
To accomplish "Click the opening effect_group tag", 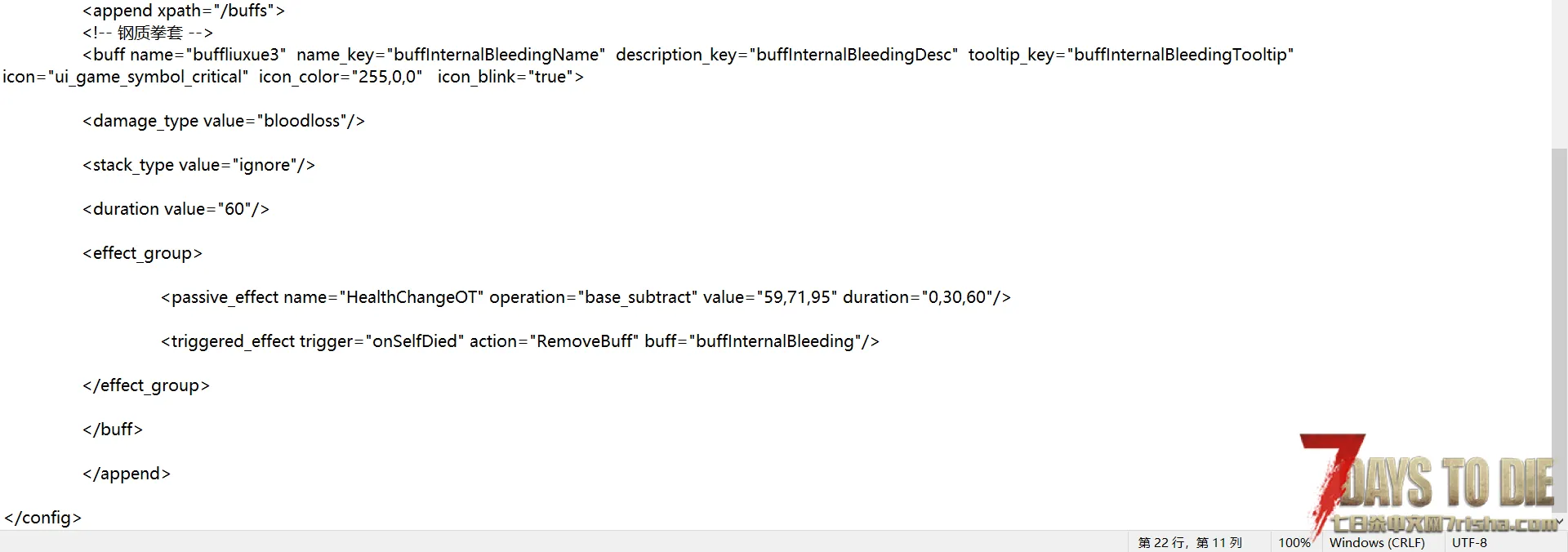I will coord(142,253).
